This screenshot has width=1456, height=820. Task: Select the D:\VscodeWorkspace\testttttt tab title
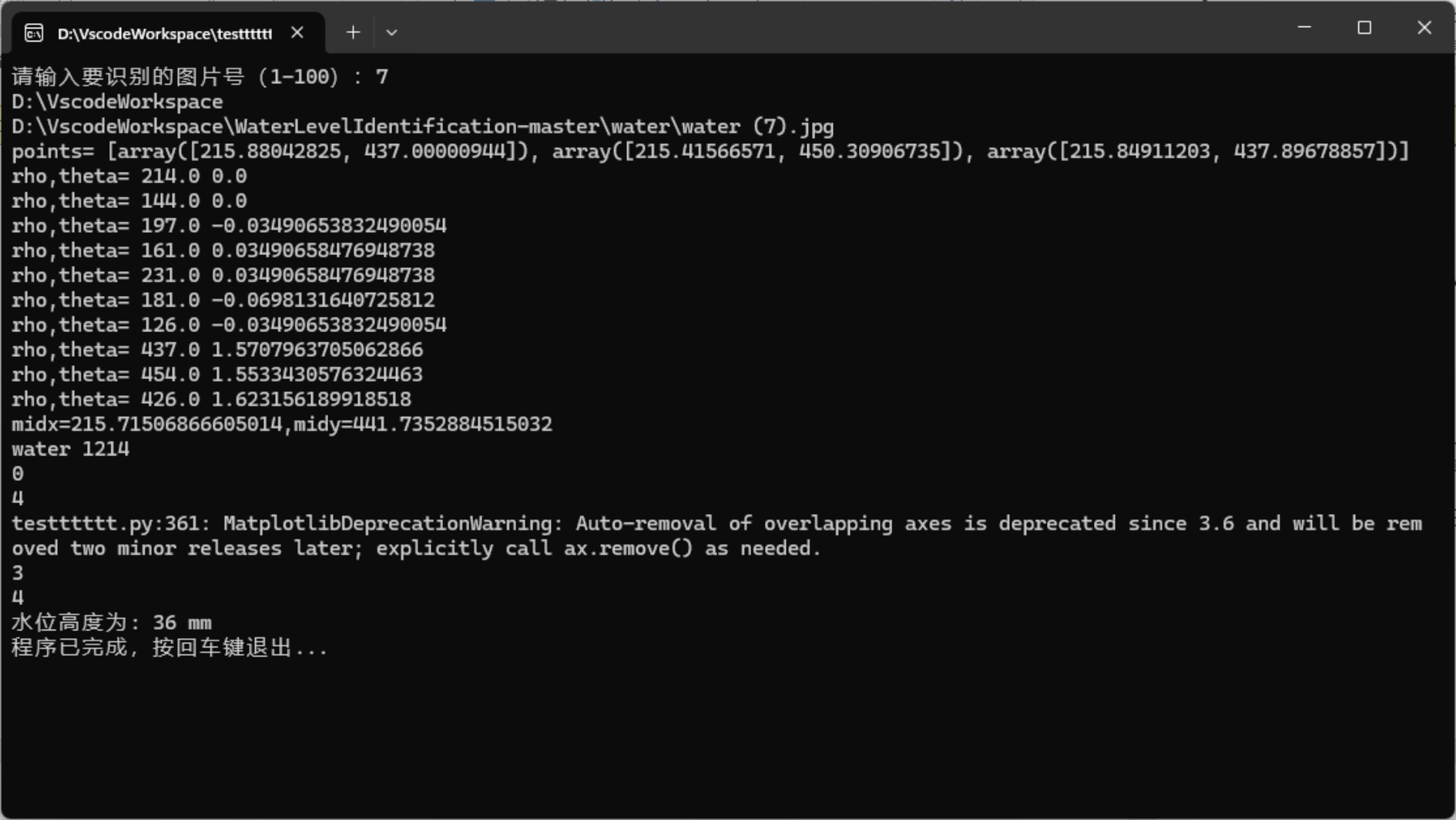pos(164,33)
